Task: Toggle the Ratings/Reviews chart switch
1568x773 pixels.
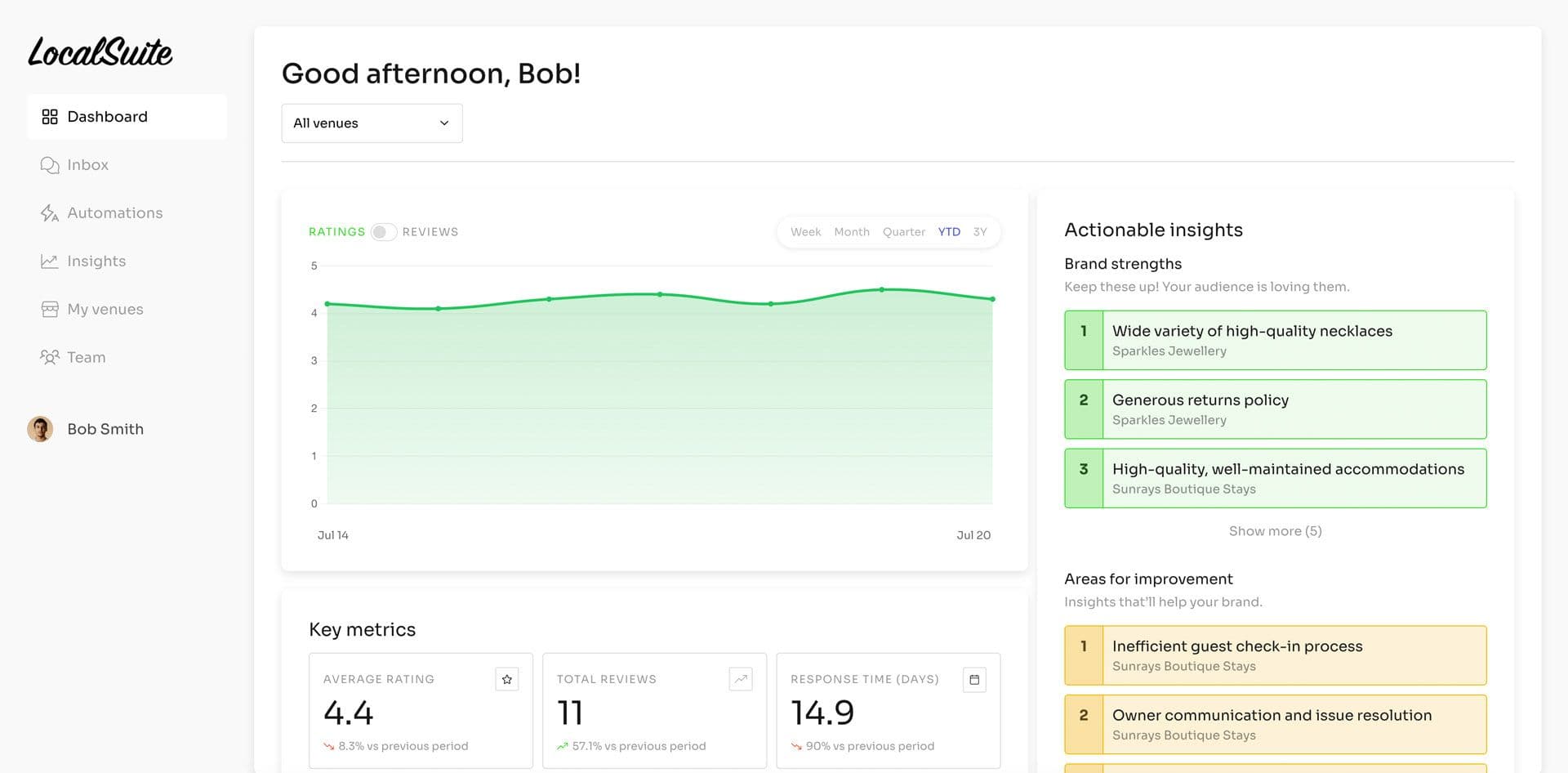Action: point(383,232)
